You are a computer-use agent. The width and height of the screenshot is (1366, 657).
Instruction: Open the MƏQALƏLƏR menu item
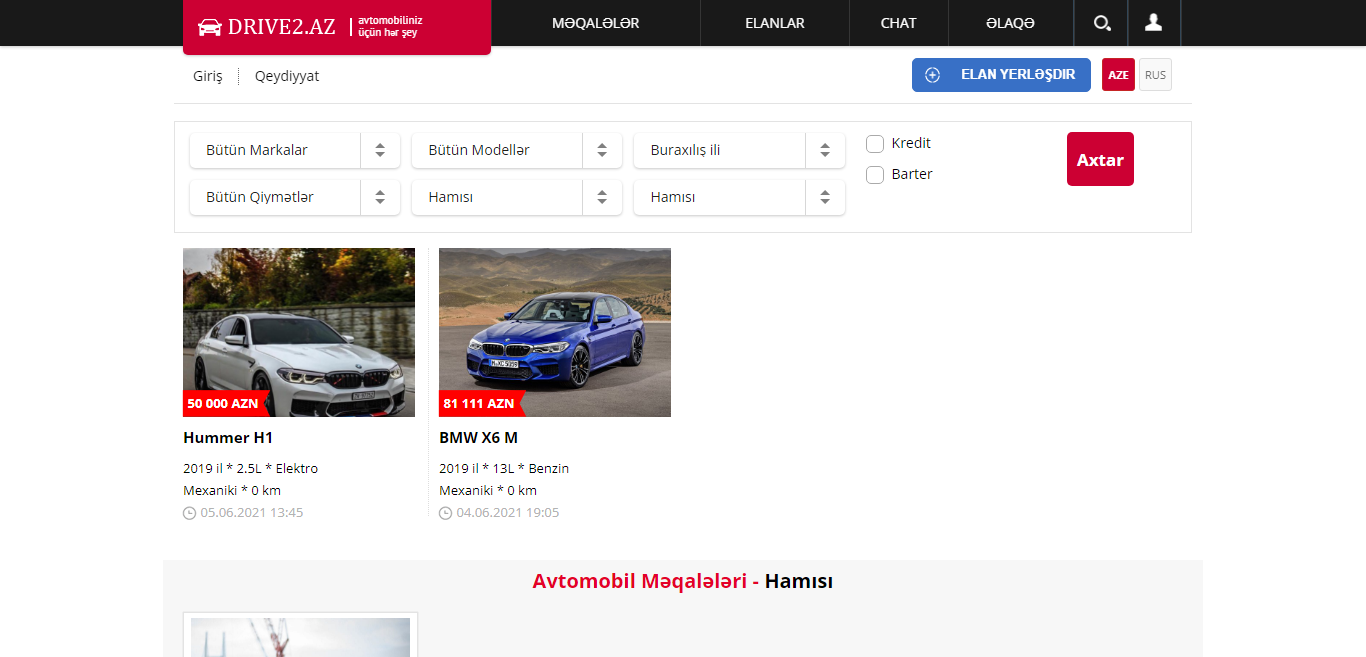(x=596, y=22)
